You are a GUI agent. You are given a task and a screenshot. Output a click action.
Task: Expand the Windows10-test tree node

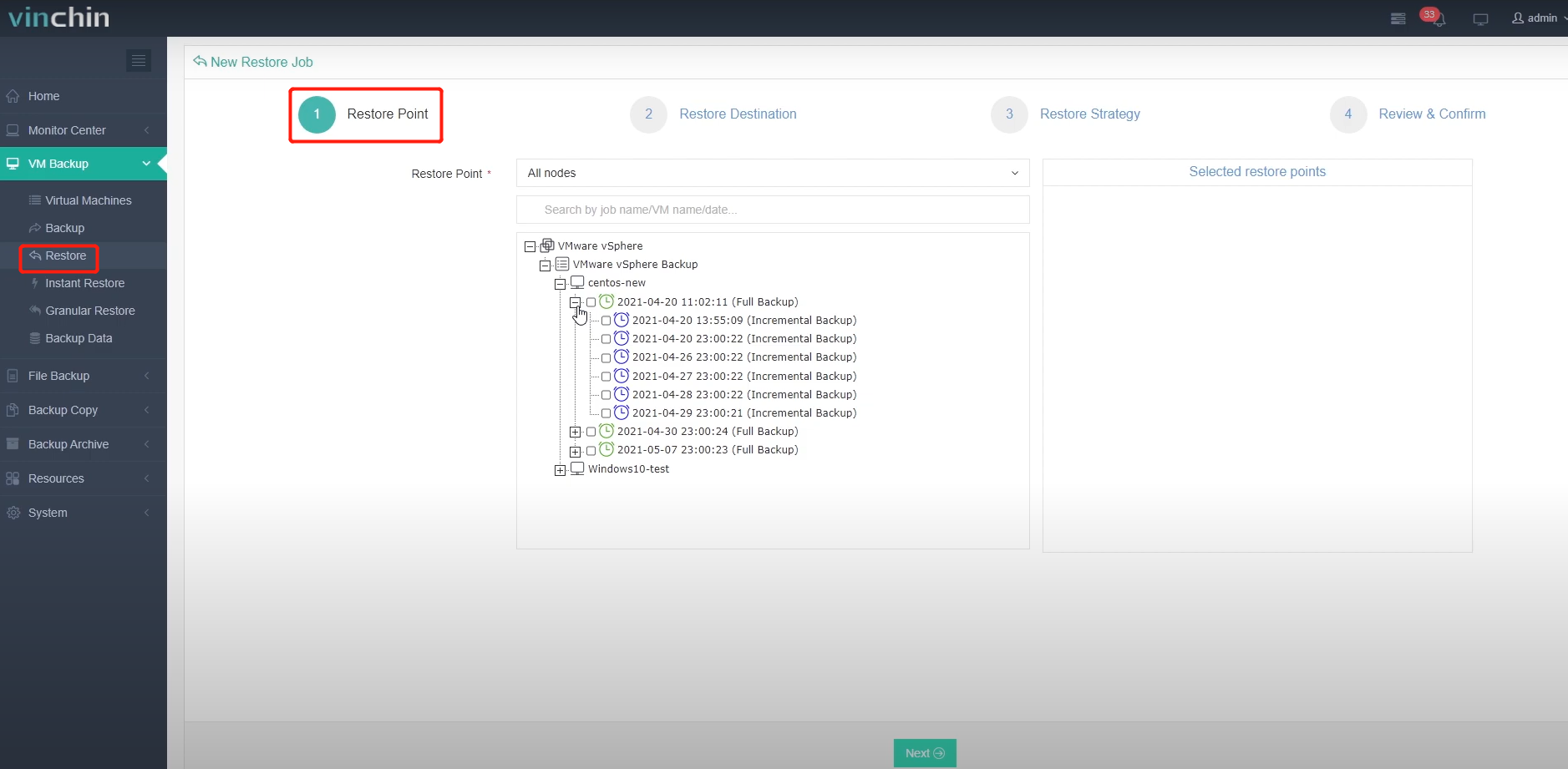tap(560, 470)
